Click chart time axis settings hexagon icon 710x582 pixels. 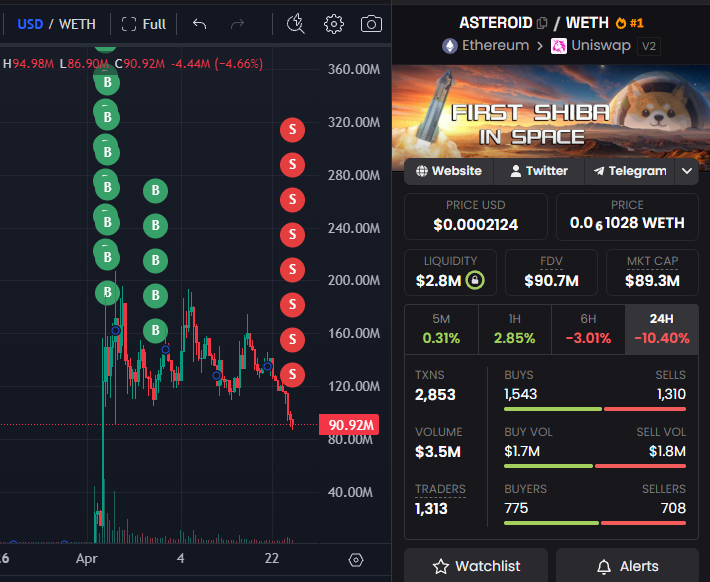pos(356,560)
